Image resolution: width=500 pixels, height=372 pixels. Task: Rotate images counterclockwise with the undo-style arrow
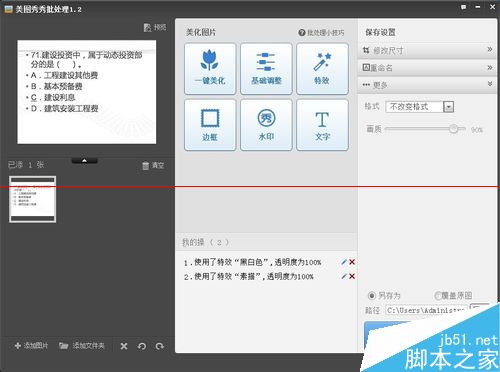[x=142, y=346]
